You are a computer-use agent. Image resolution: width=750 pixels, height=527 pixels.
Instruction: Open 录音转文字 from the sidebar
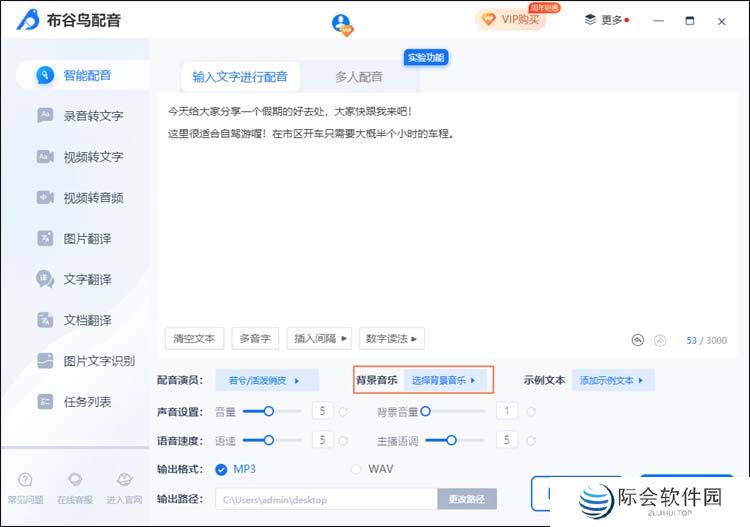pyautogui.click(x=92, y=116)
